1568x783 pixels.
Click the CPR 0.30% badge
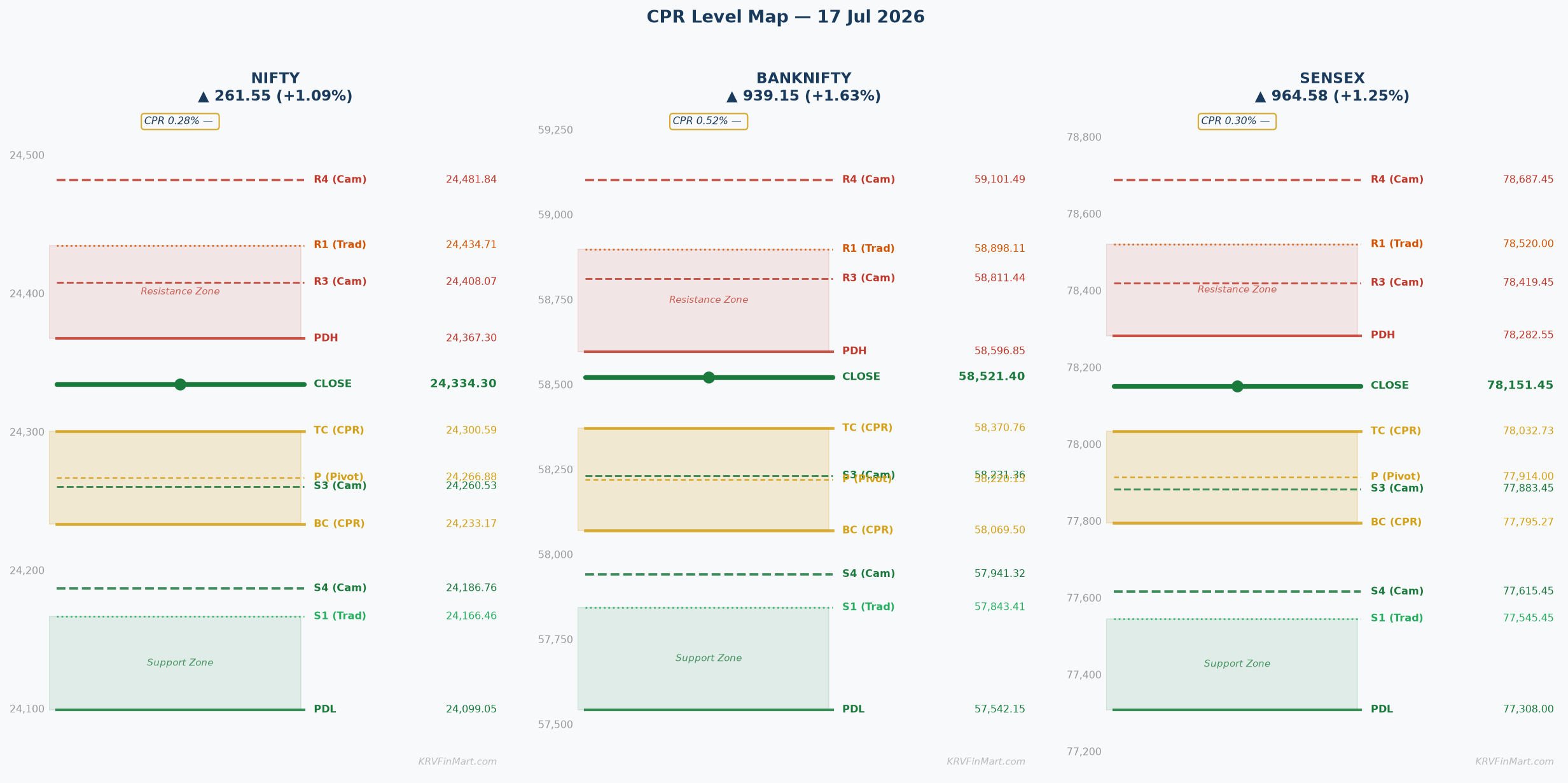coord(1237,121)
